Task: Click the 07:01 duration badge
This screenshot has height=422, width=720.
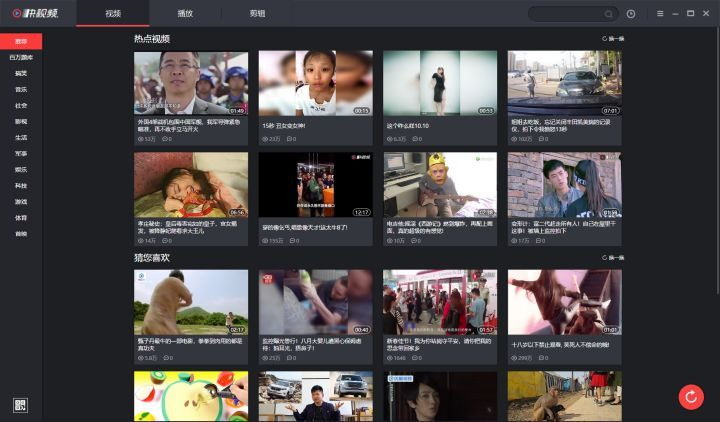Action: point(610,111)
